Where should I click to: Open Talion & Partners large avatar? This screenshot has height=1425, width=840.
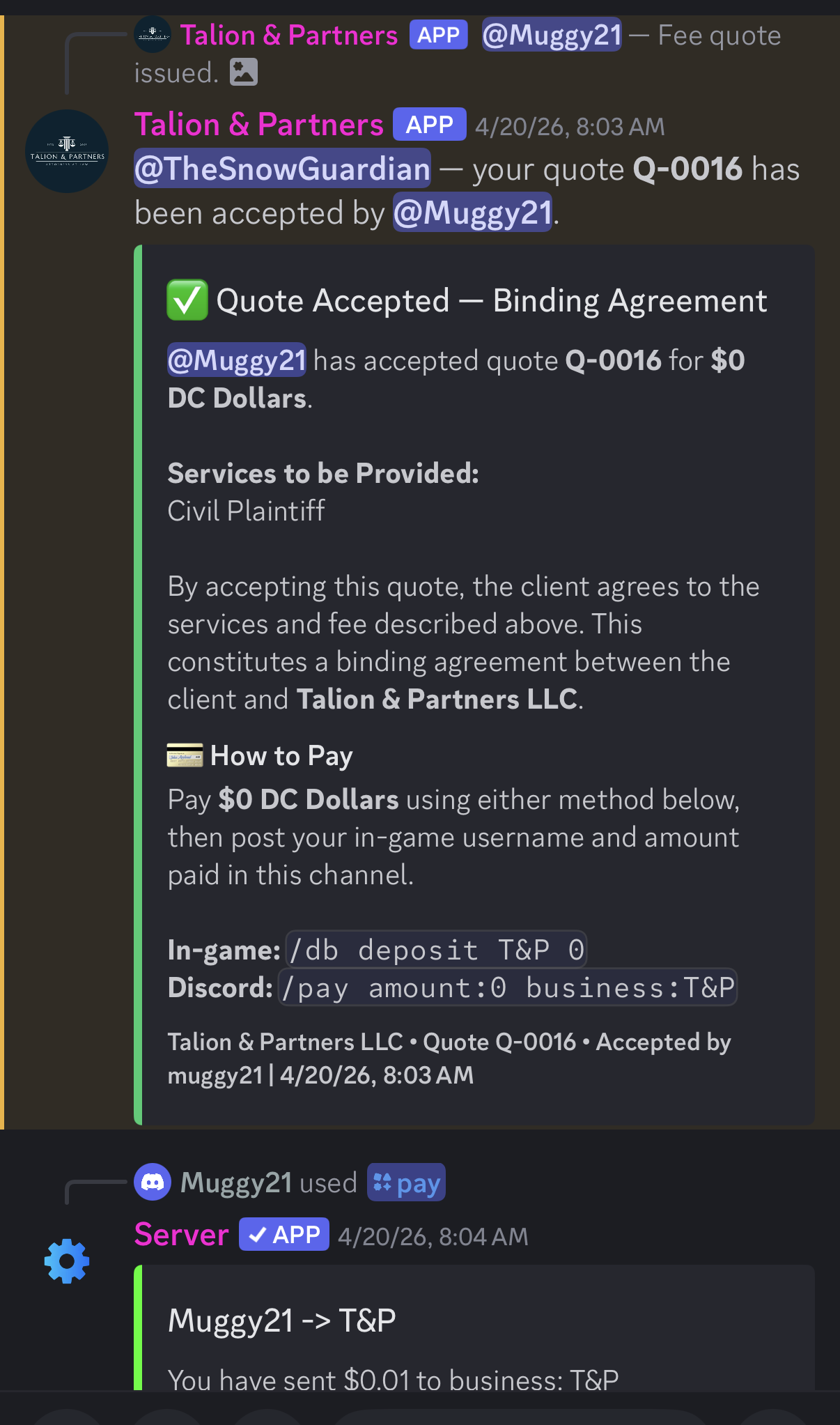point(67,151)
